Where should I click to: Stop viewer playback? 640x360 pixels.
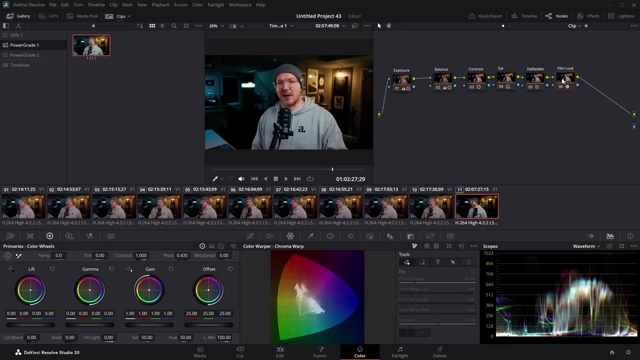[276, 179]
